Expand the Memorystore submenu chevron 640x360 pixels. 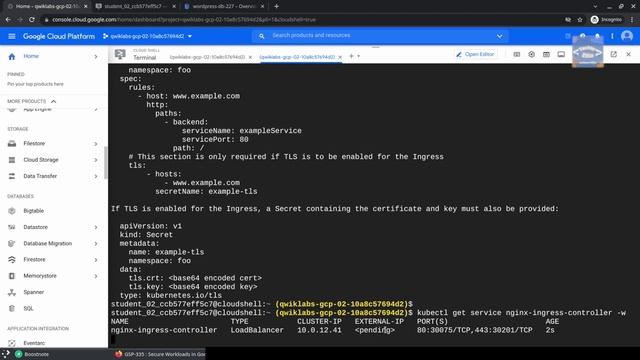[96, 276]
